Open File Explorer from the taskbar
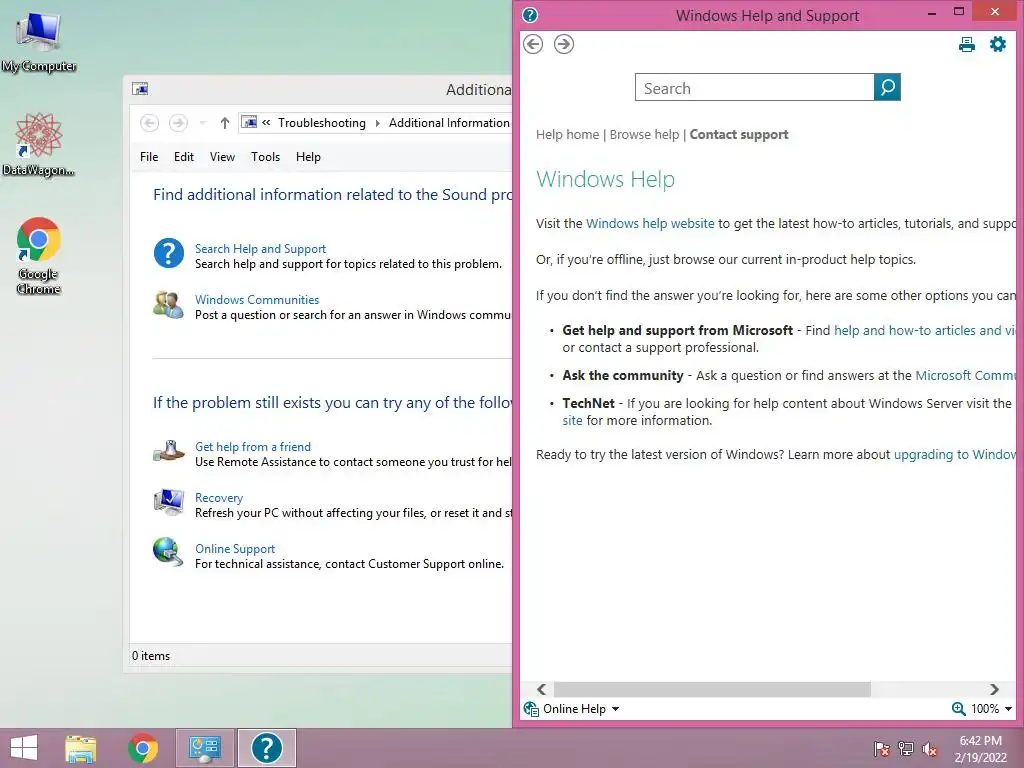 (x=80, y=748)
